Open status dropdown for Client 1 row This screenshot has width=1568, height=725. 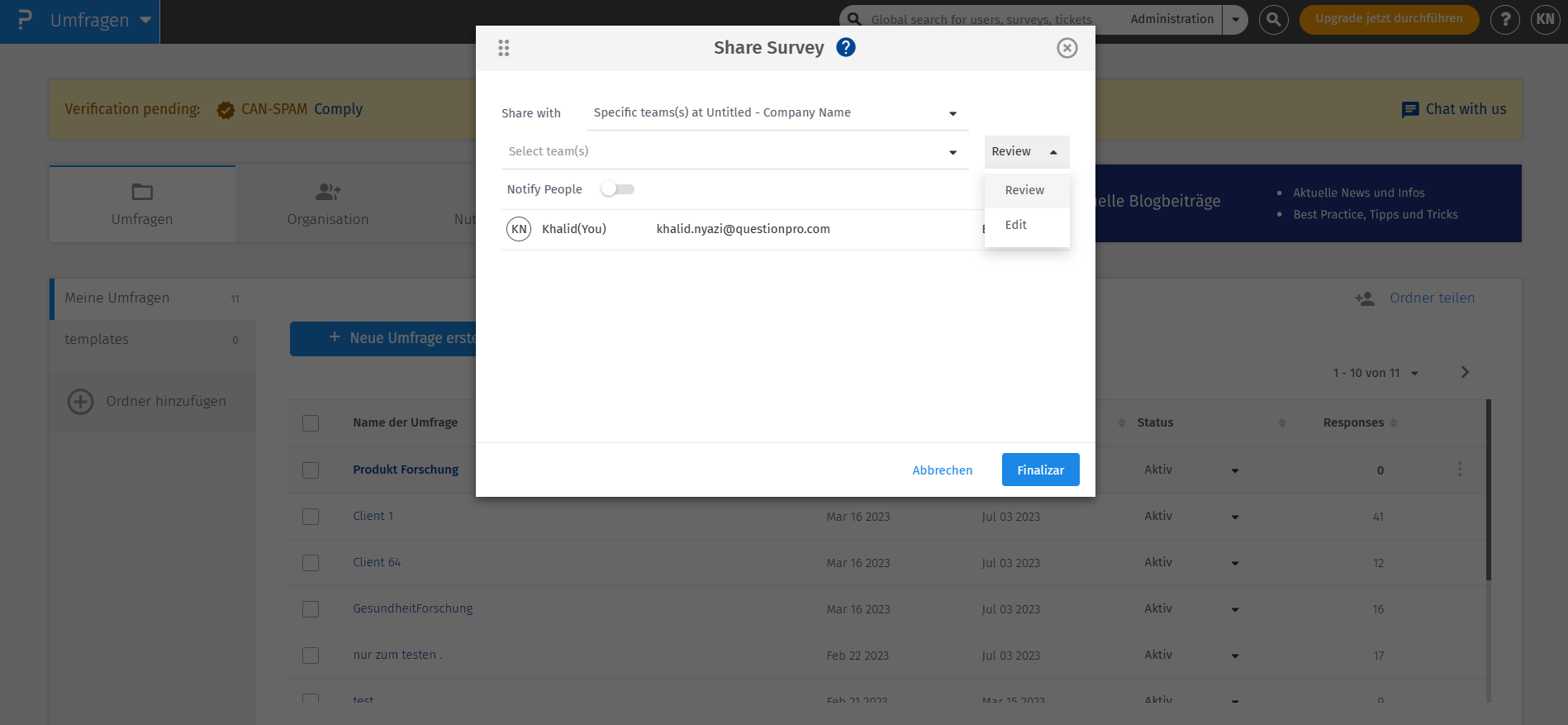point(1235,517)
